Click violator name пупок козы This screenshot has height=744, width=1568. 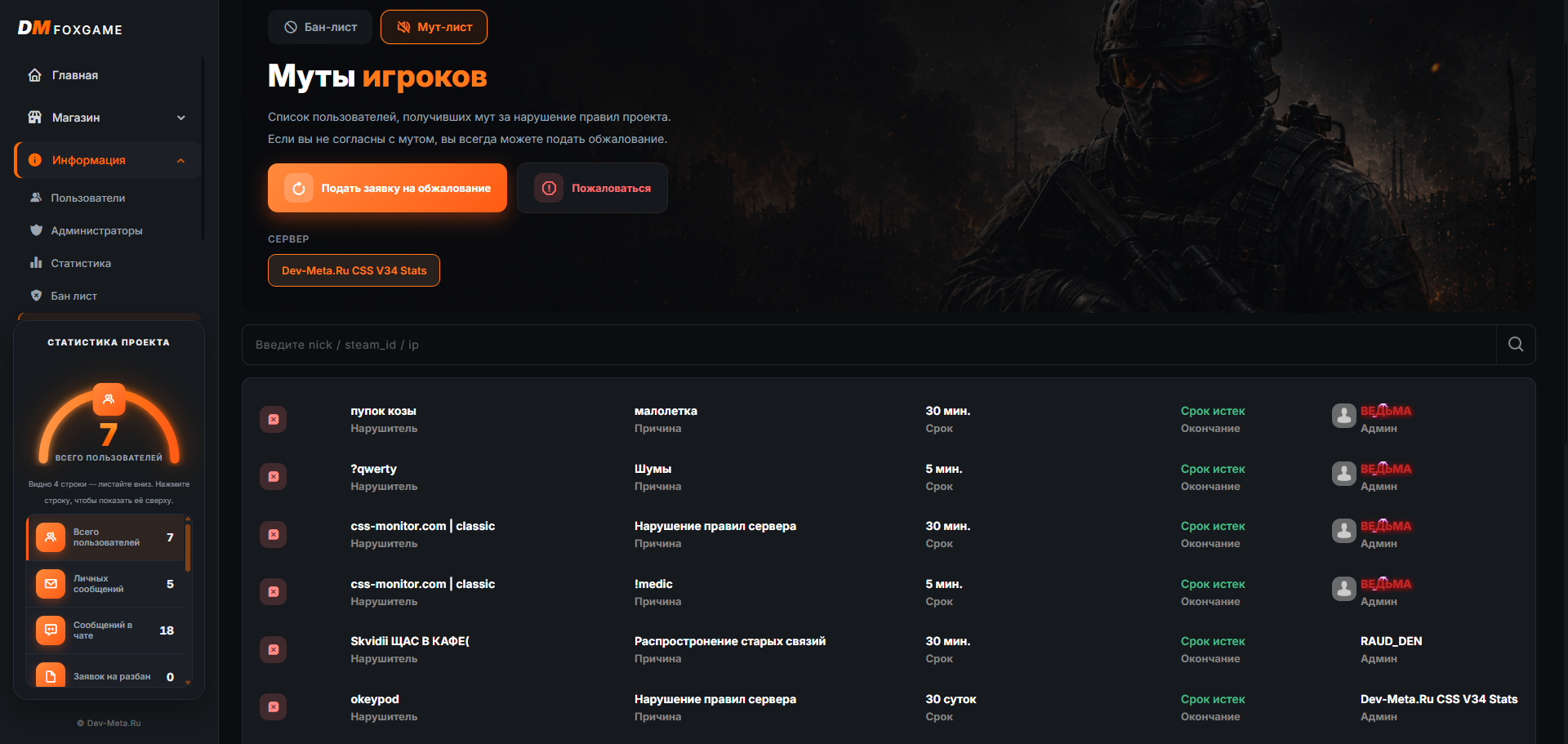tap(383, 411)
